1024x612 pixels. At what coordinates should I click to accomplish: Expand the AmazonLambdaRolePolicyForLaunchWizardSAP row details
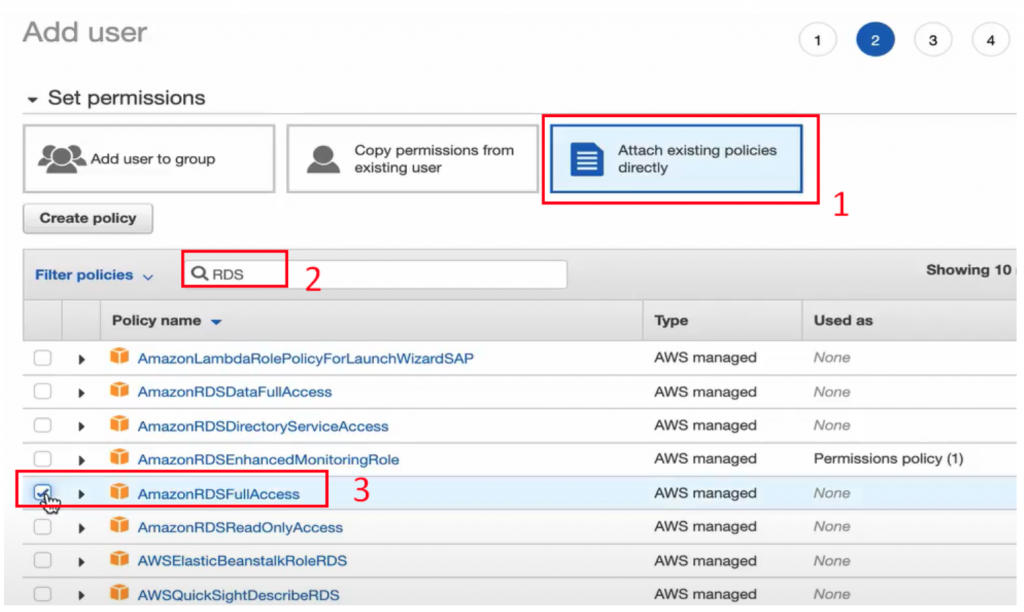coord(82,359)
